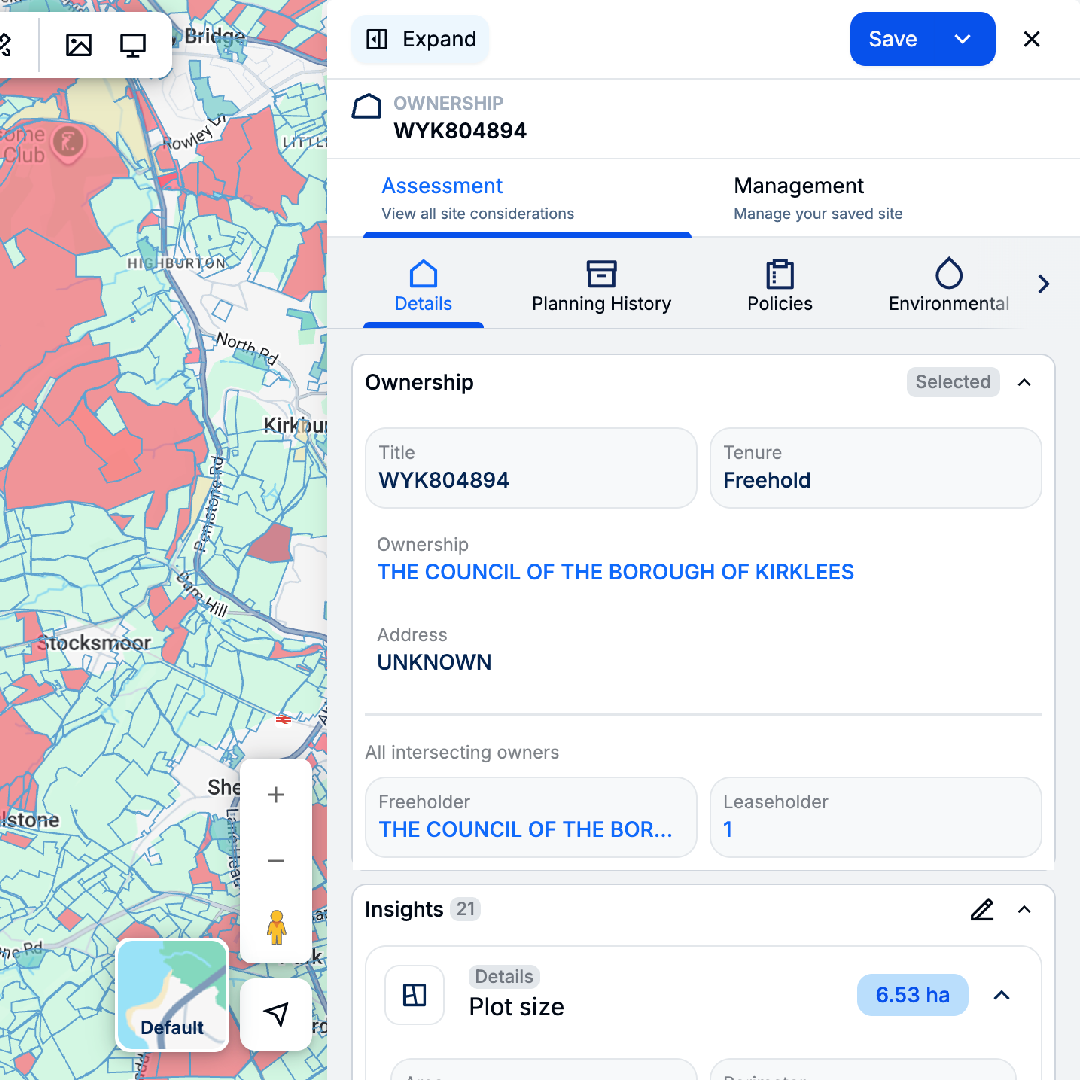Click the Details tag above Plot size

tap(504, 977)
